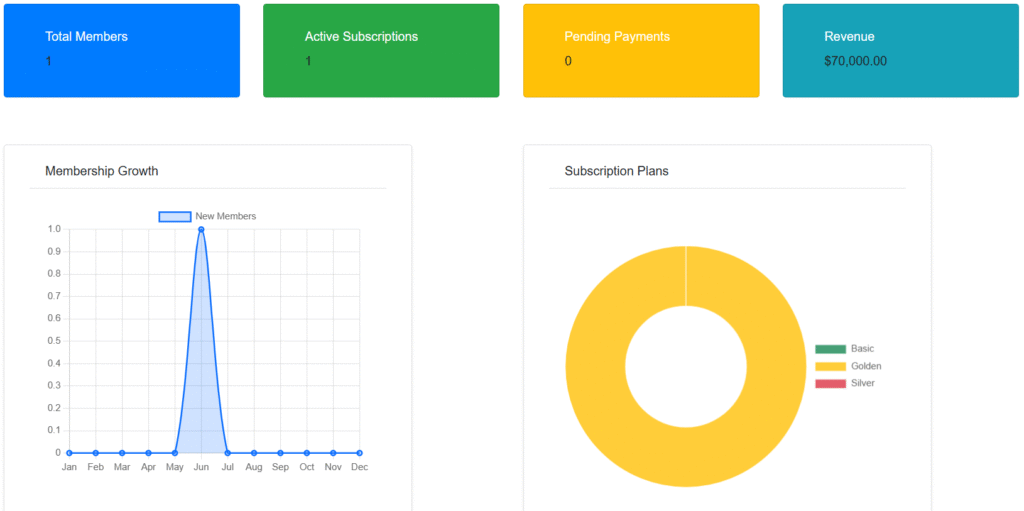Viewport: 1024px width, 511px height.
Task: Click the March data point on chart
Action: 122,453
